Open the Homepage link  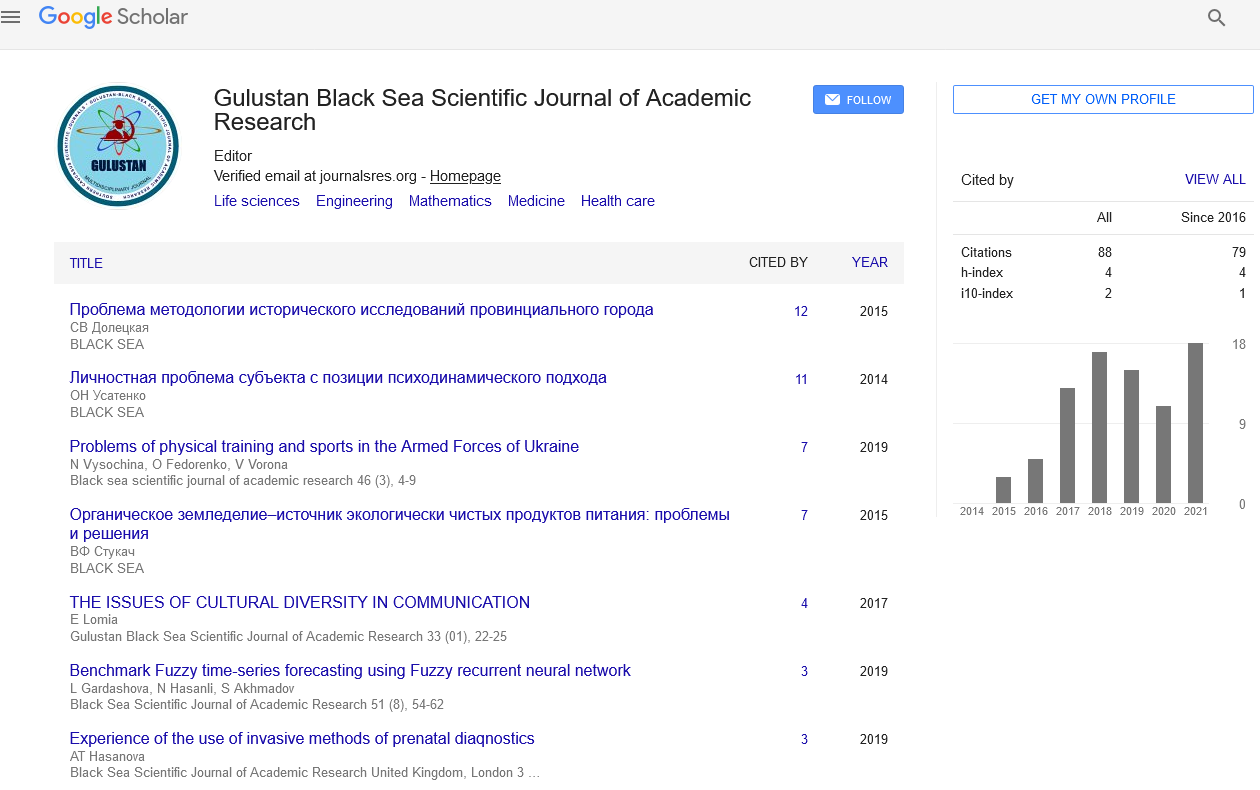pyautogui.click(x=465, y=176)
